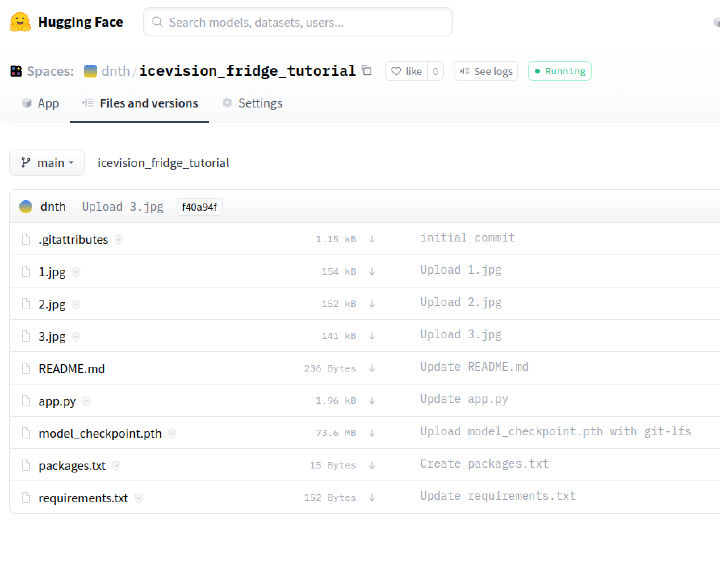Open the commit hash f40a94f
Viewport: 720px width, 571px height.
199,207
